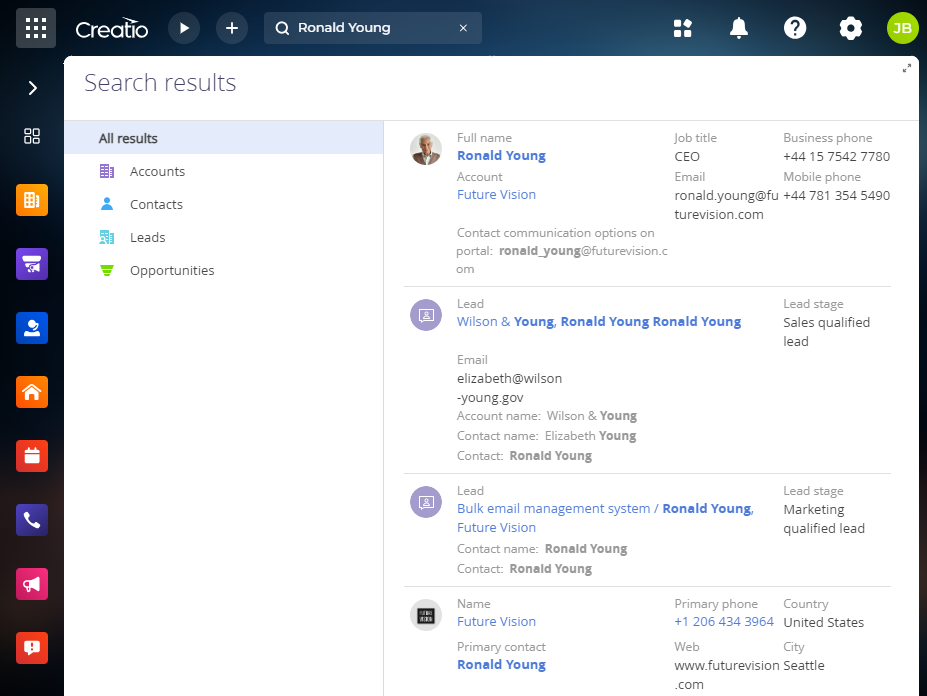Click the United States country value
The height and width of the screenshot is (696, 927).
(824, 623)
